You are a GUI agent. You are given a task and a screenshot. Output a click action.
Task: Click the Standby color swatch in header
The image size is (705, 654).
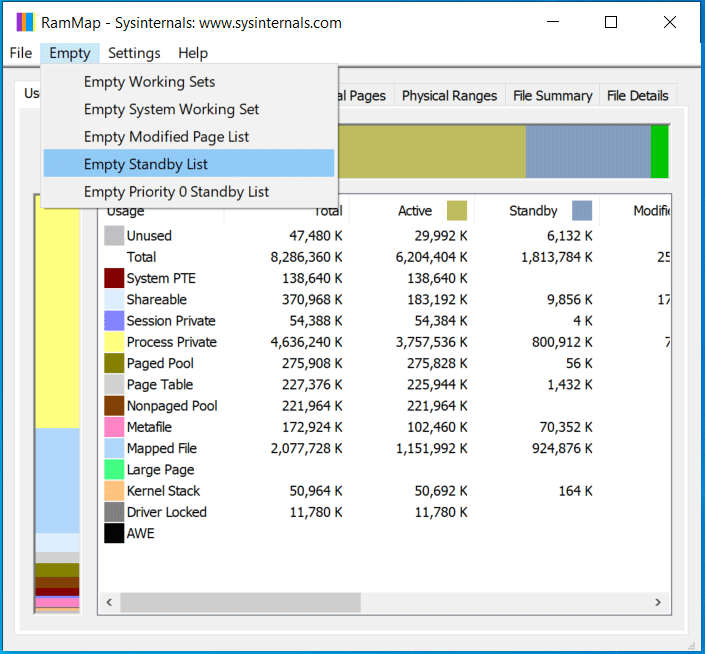[x=582, y=210]
